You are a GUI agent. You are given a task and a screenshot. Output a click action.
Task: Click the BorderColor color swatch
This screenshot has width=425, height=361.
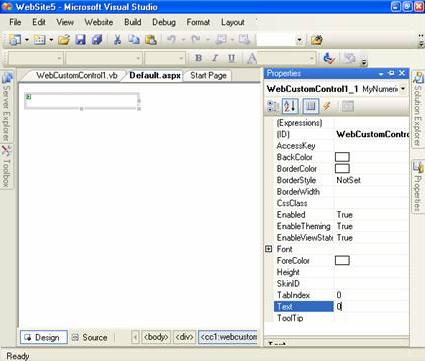point(342,168)
